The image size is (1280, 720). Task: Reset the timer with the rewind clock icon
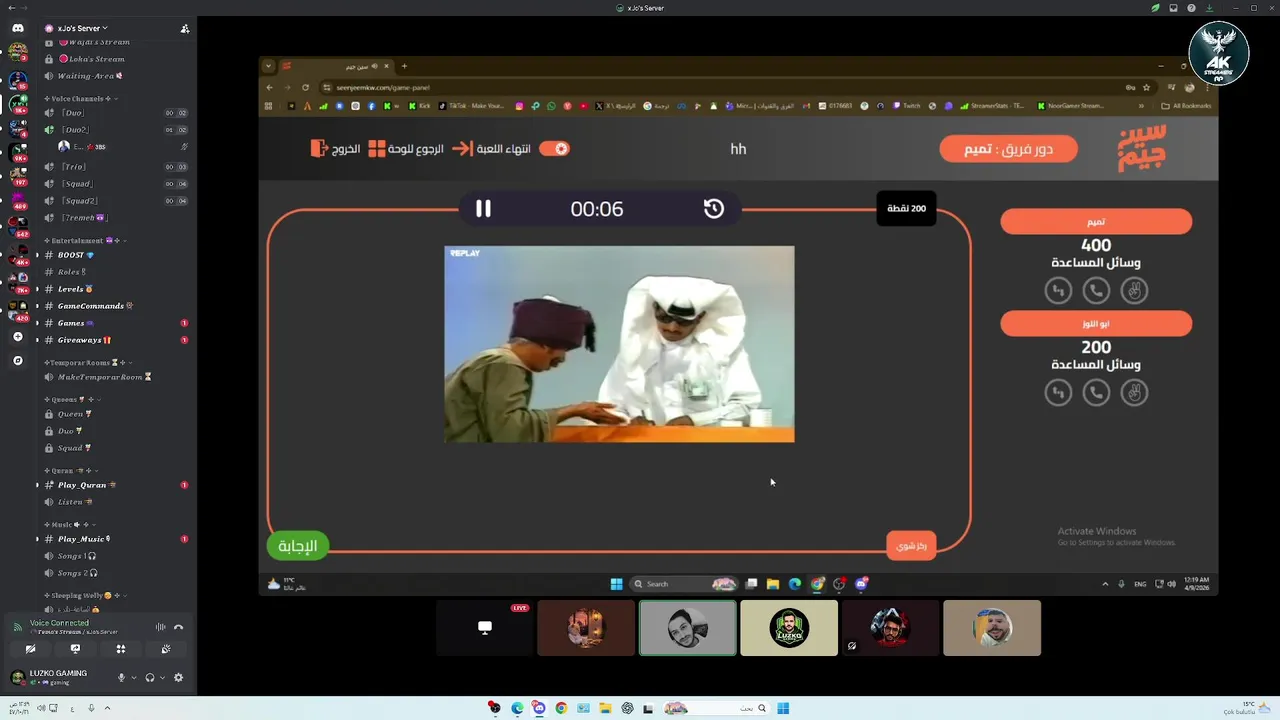(x=713, y=208)
